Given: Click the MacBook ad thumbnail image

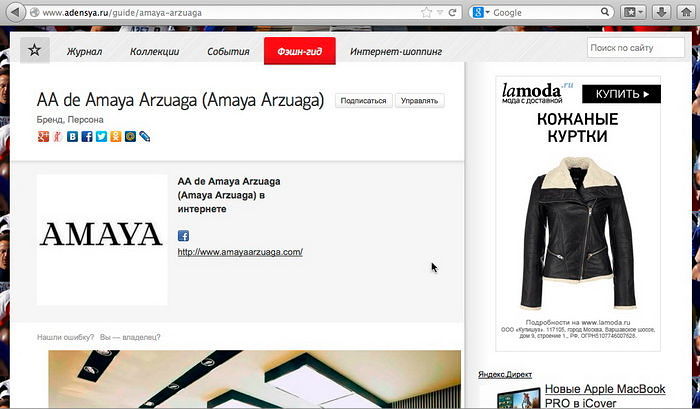Looking at the screenshot, I should (519, 398).
